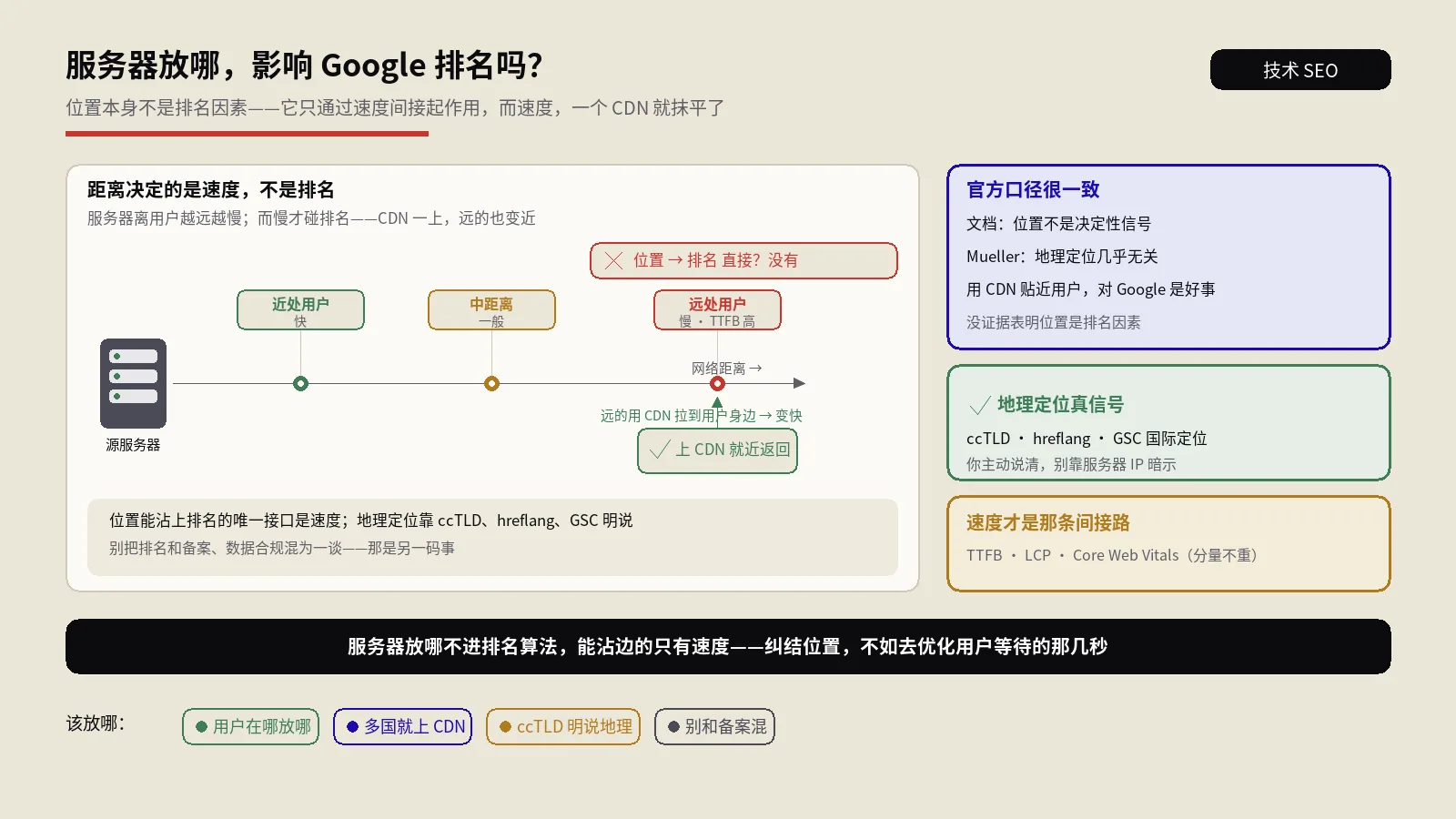Viewport: 1456px width, 819px height.
Task: Click the 该放哪： label
Action: (x=96, y=724)
